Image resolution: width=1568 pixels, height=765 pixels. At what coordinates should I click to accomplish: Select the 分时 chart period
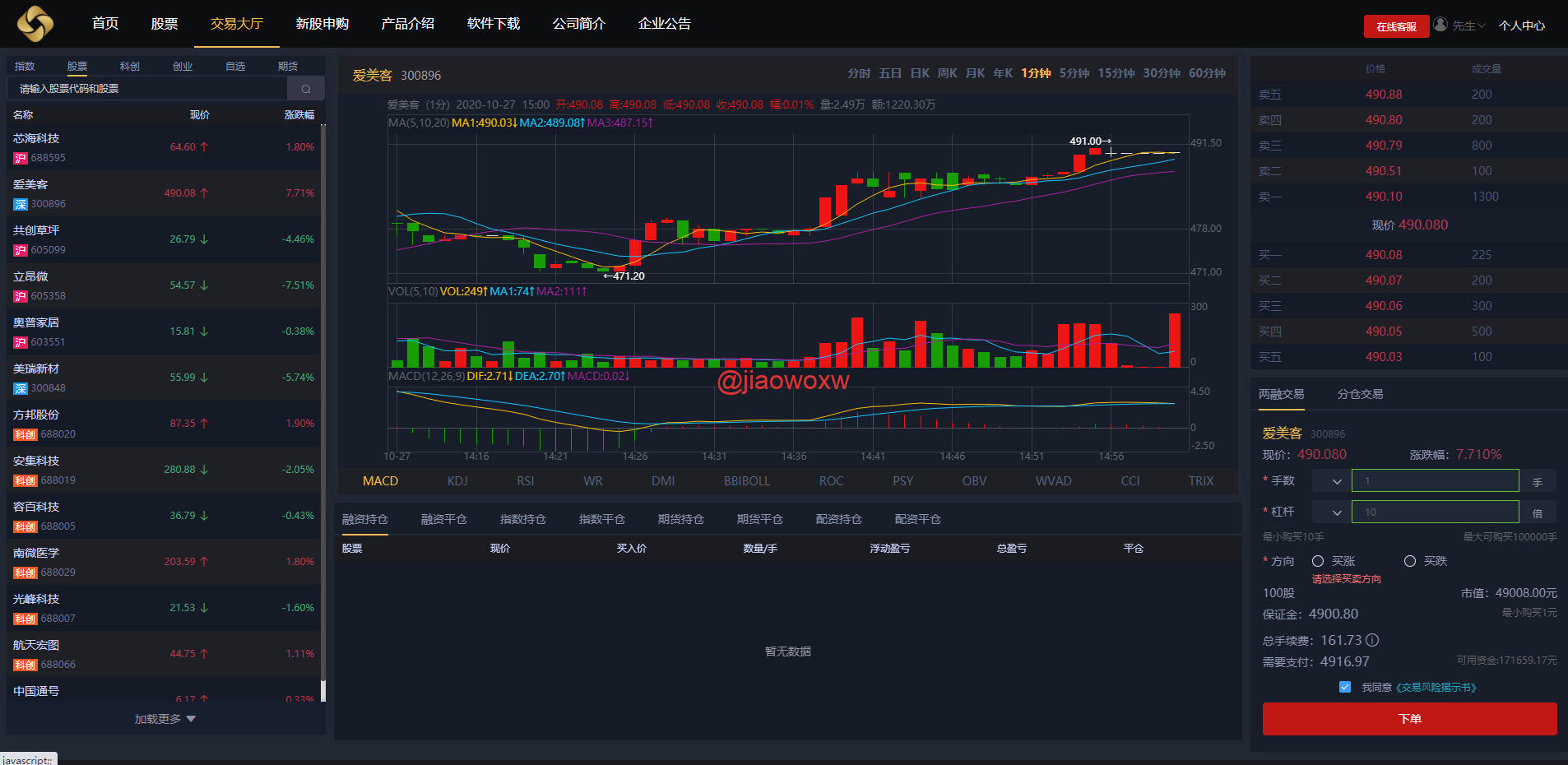(859, 73)
